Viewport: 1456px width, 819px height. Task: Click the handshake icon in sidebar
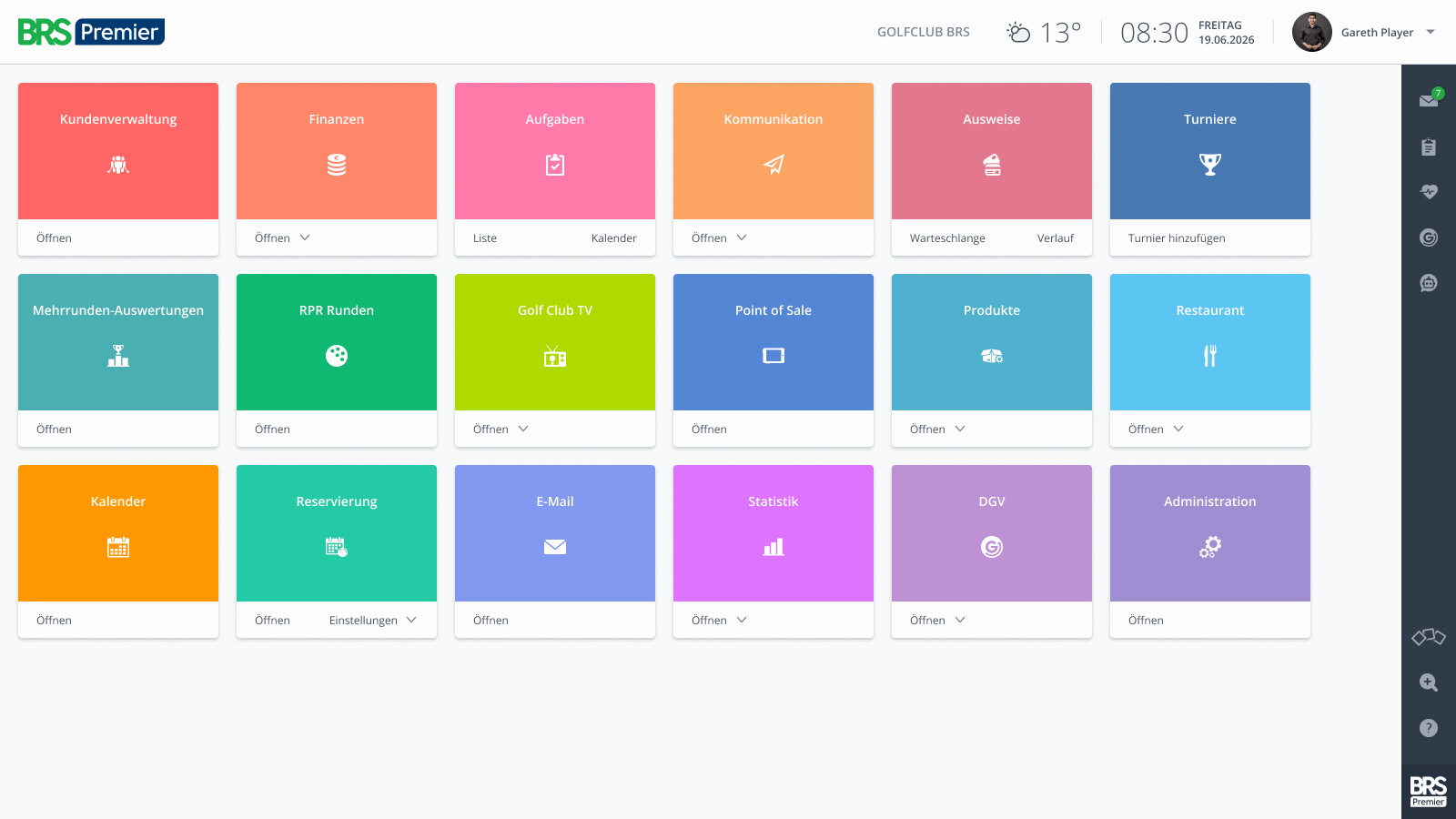pyautogui.click(x=1429, y=637)
